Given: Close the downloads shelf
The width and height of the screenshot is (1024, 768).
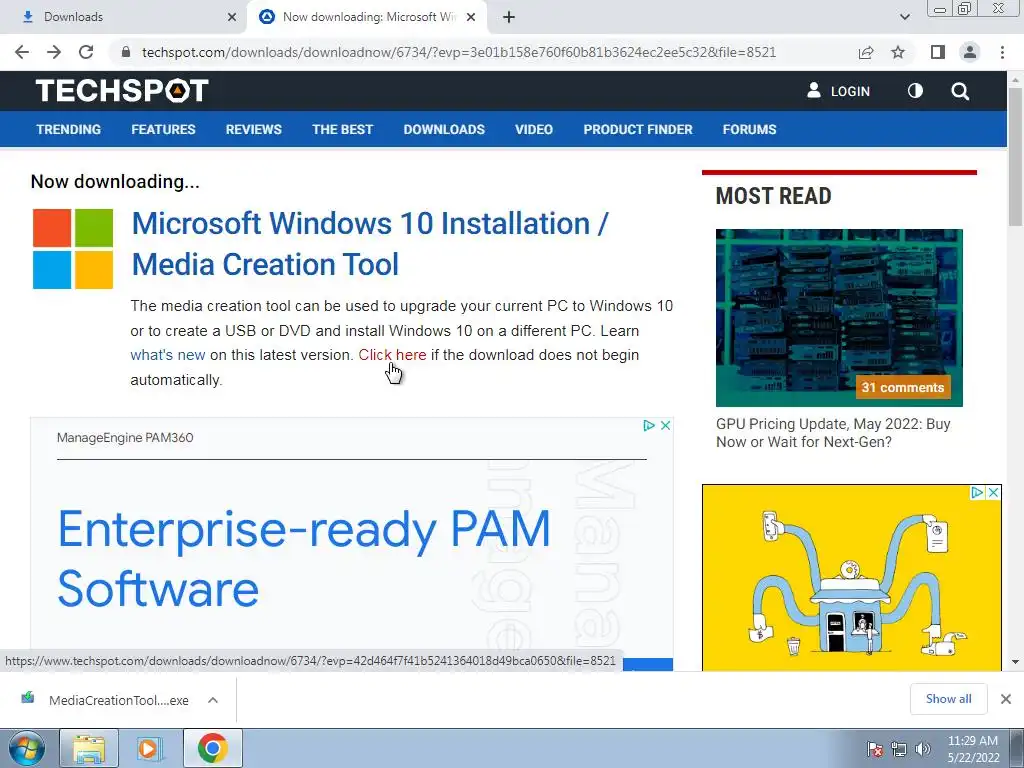Looking at the screenshot, I should point(1006,699).
